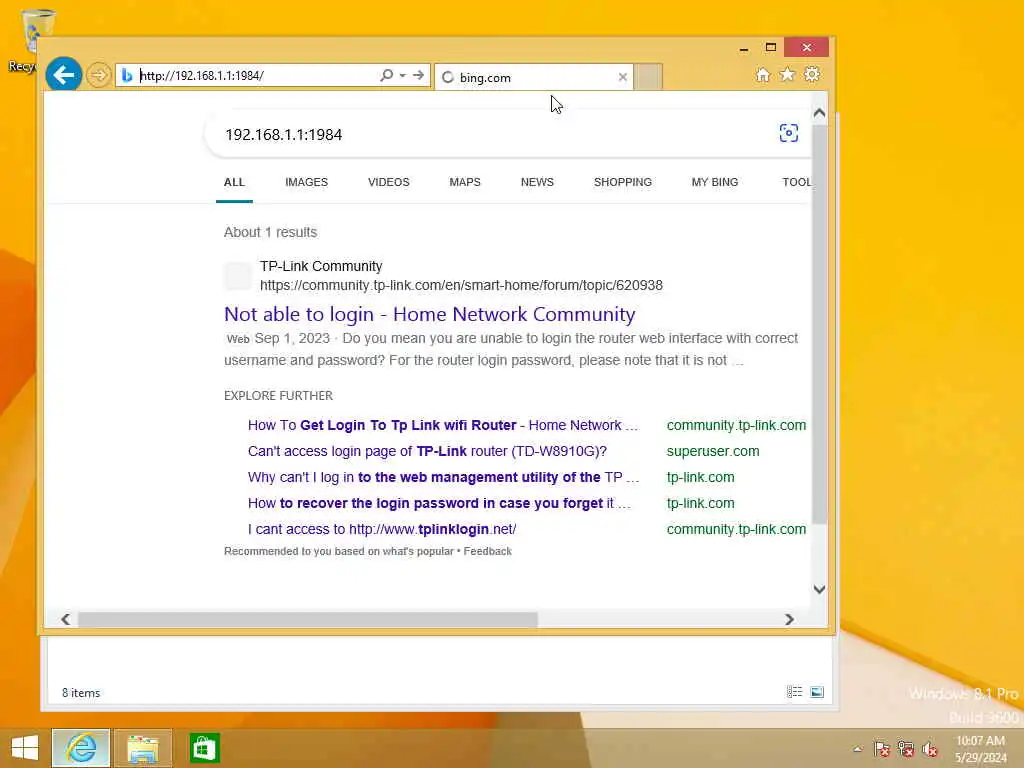Select the ALL search tab
Screen dimensions: 1024x768
click(234, 182)
